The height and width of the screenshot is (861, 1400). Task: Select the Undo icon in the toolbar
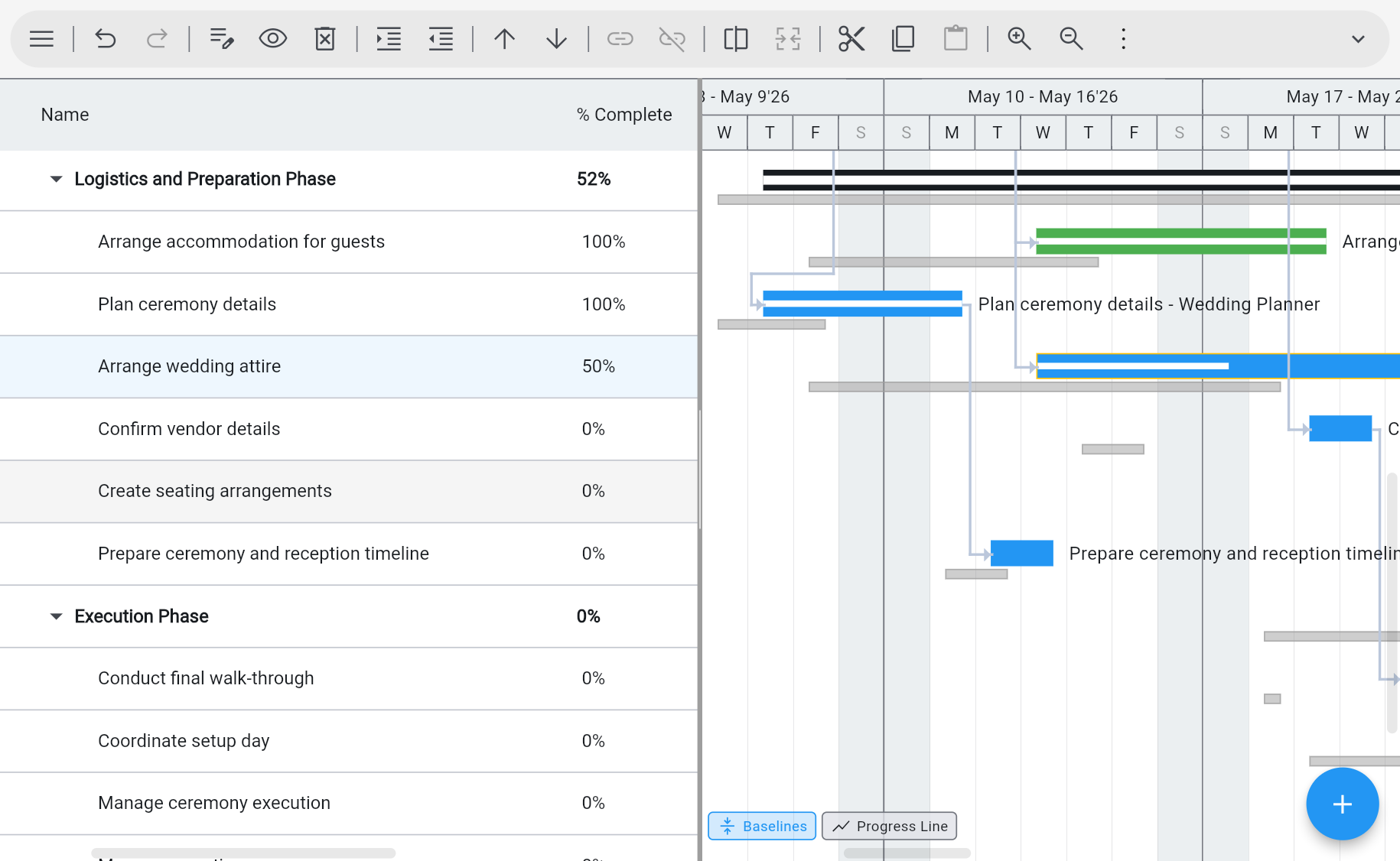click(x=105, y=38)
